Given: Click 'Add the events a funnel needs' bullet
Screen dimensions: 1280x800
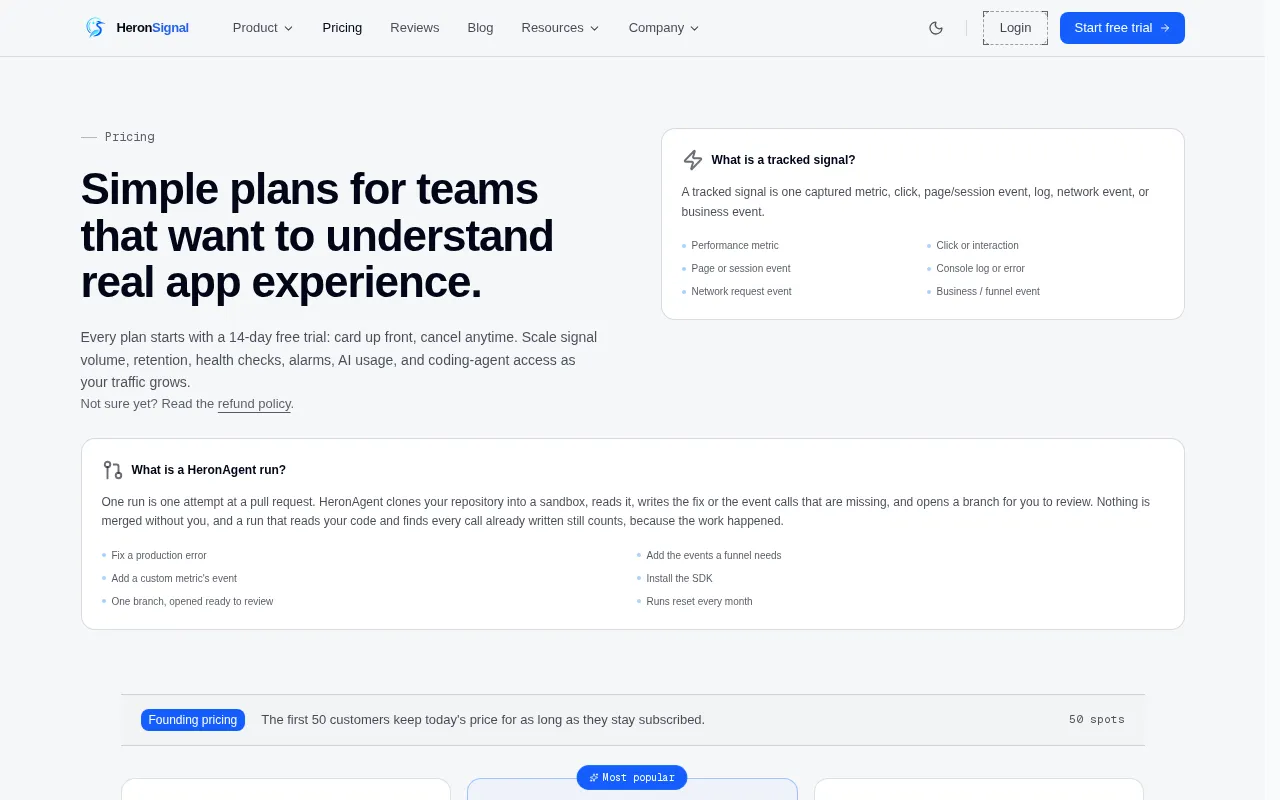Looking at the screenshot, I should tap(714, 556).
